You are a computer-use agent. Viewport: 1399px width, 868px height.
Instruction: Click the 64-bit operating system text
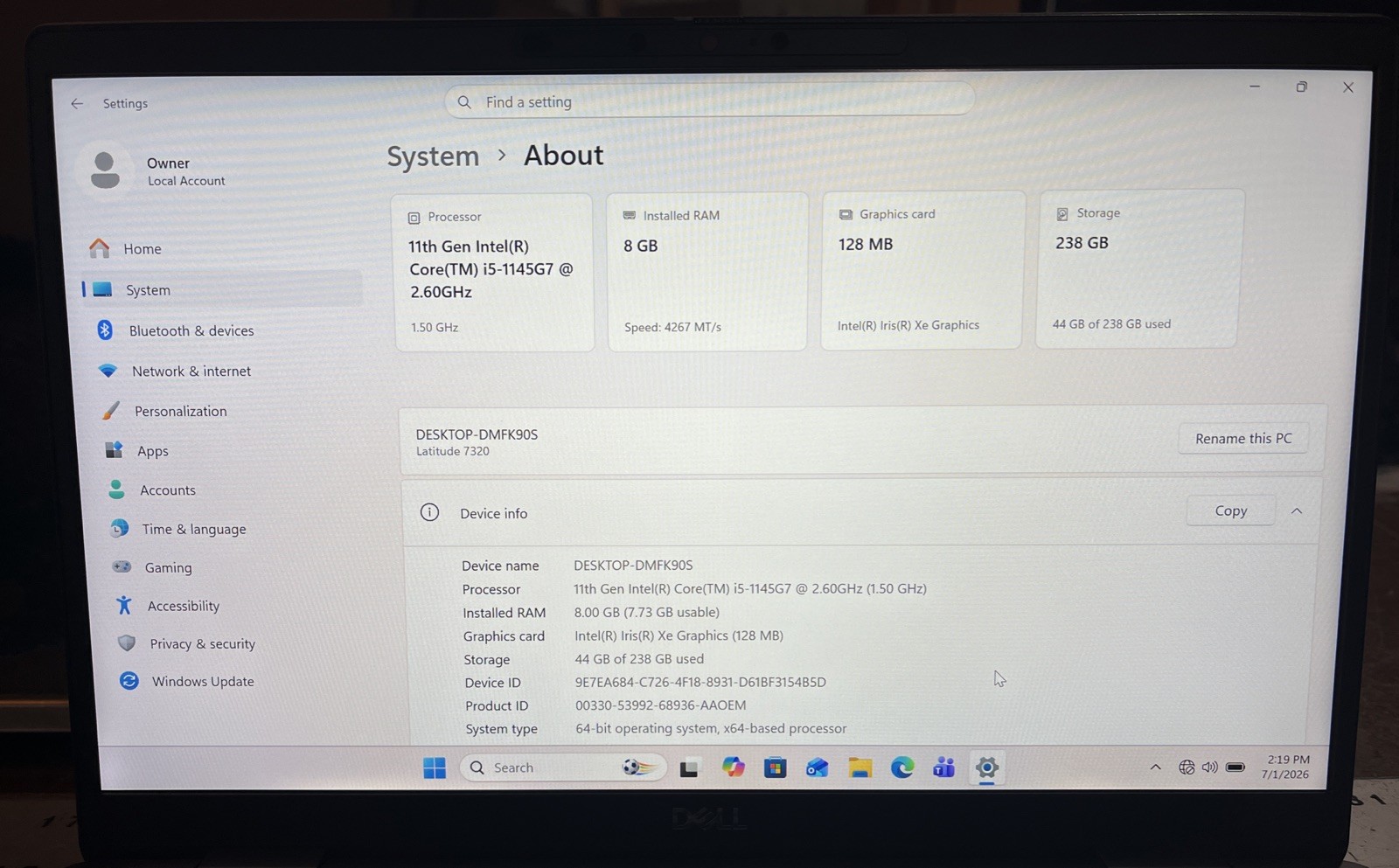click(711, 728)
